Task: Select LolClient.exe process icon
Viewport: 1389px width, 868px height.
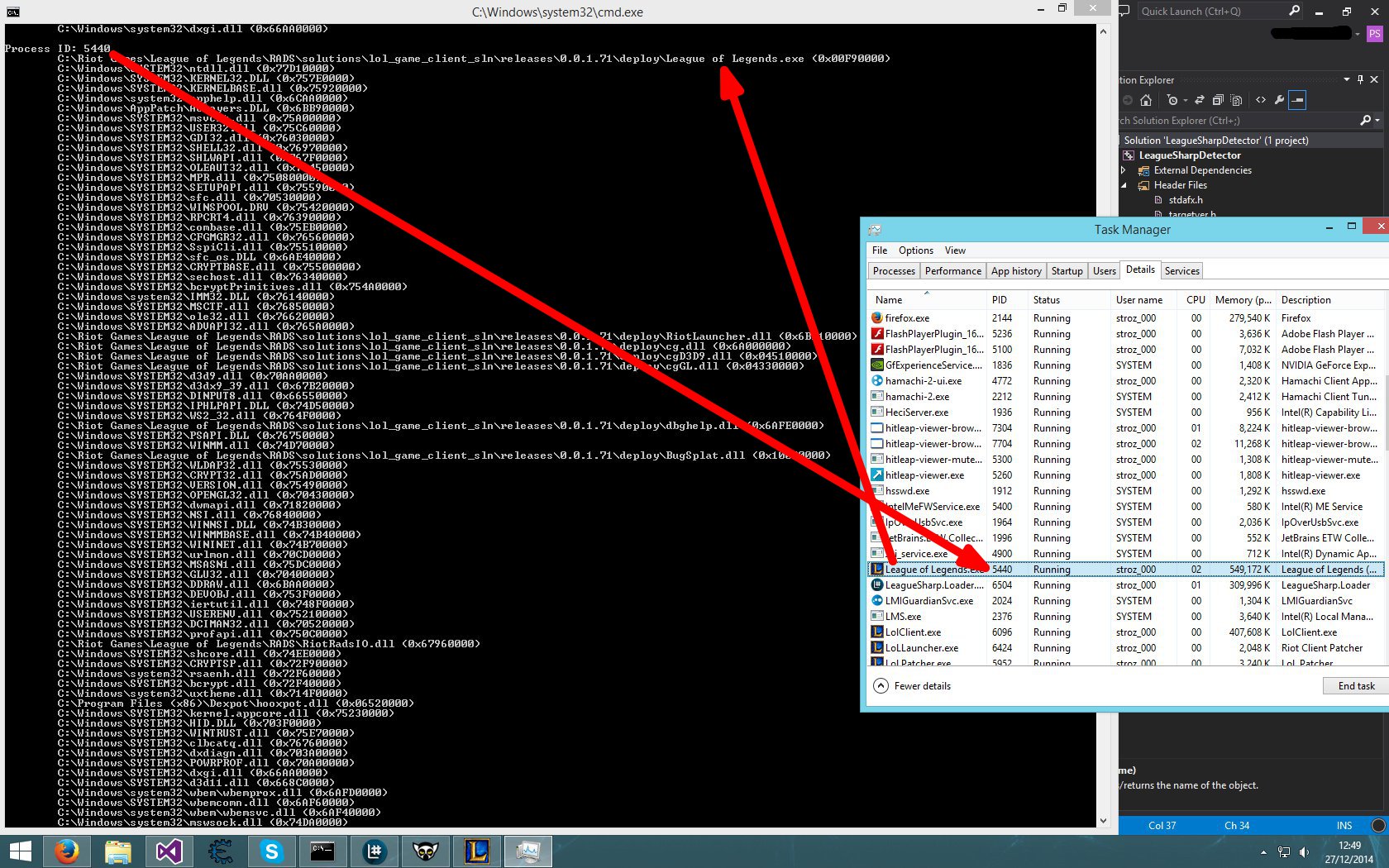Action: (877, 632)
